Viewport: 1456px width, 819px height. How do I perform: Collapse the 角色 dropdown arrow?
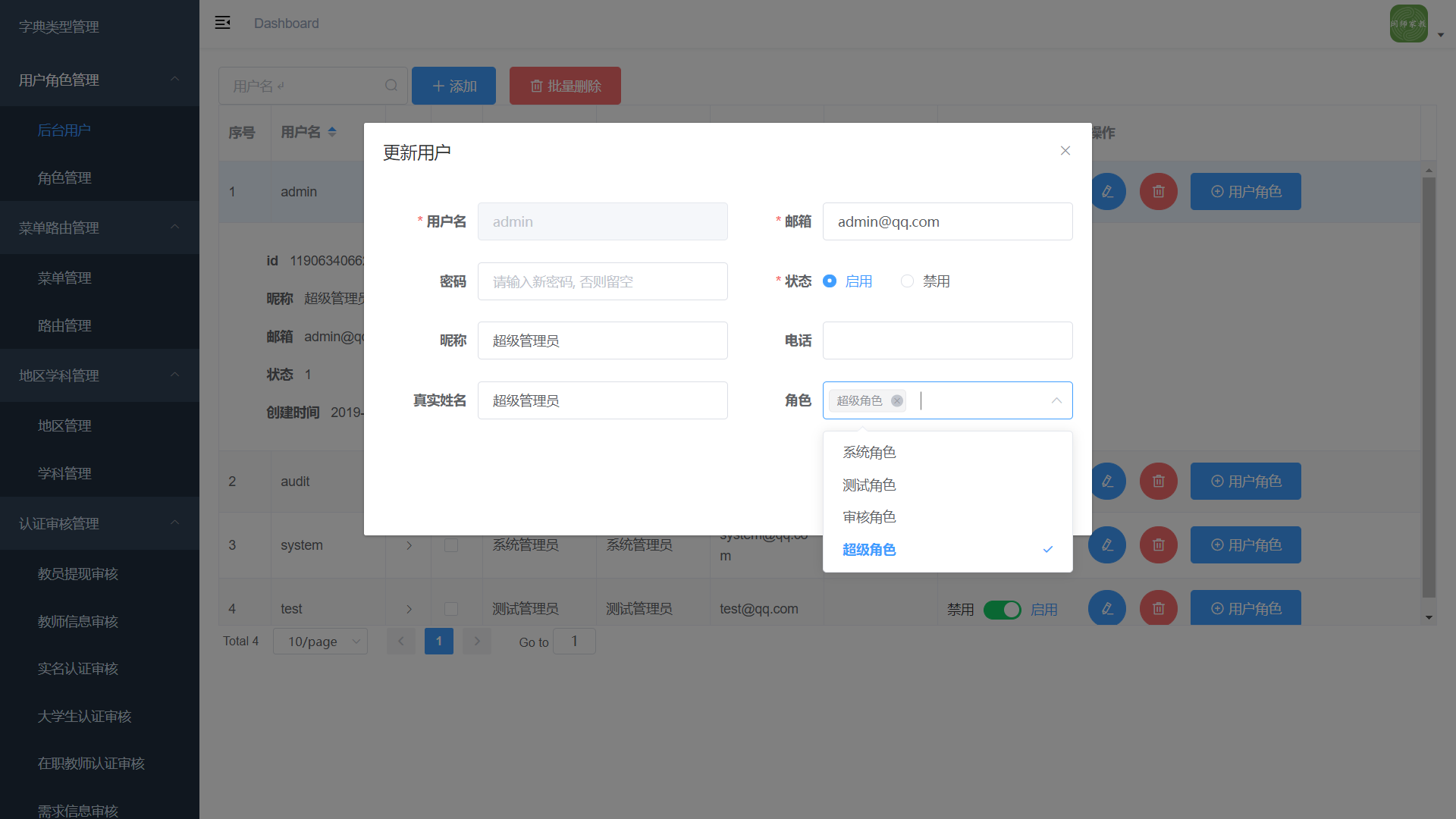(1056, 401)
